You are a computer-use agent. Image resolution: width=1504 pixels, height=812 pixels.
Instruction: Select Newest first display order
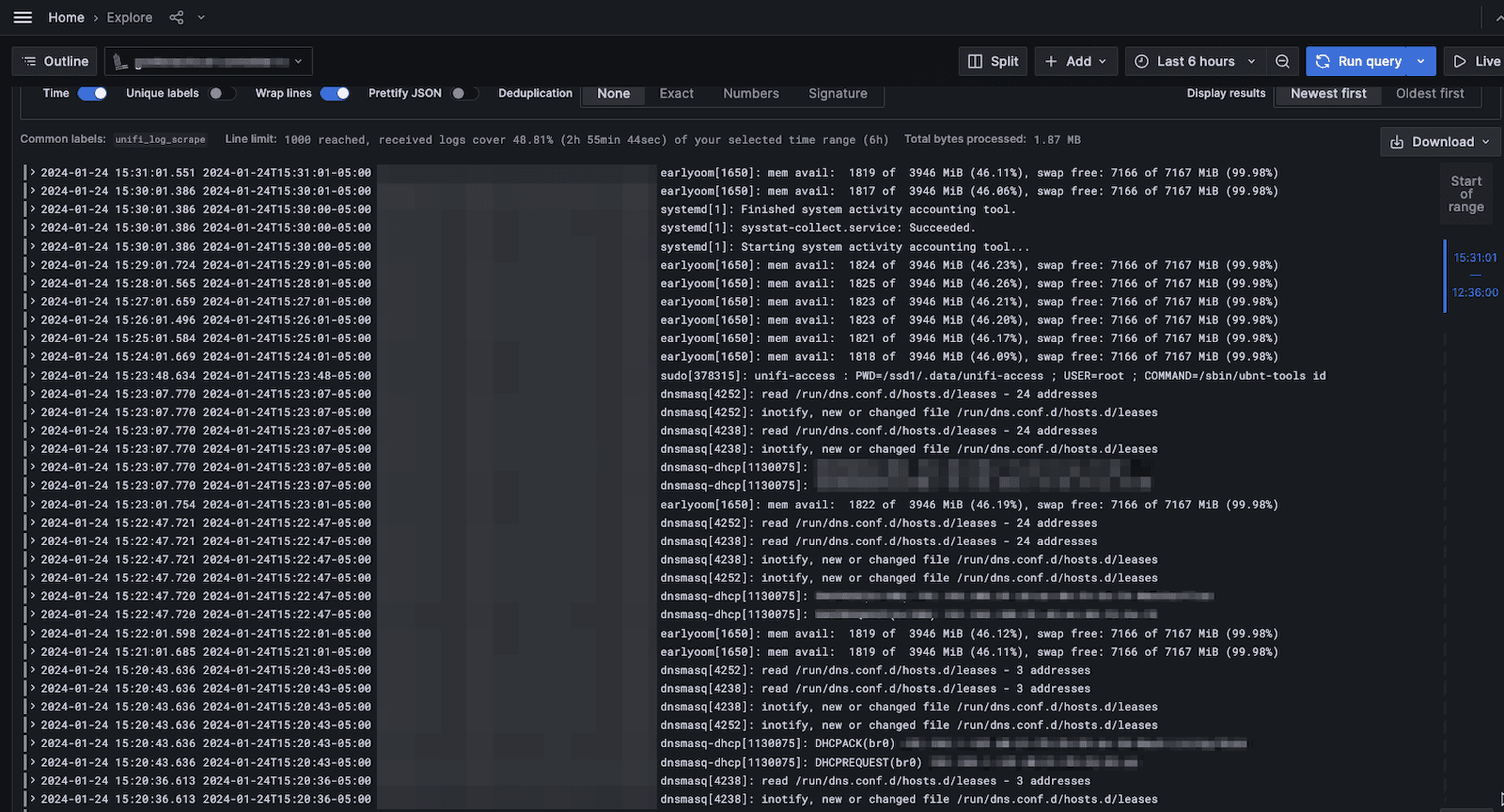click(1328, 93)
